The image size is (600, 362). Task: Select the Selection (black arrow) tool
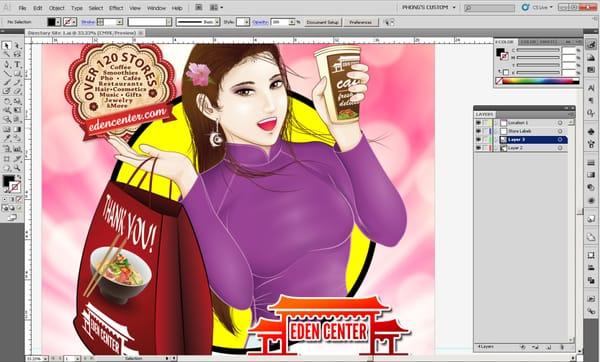click(x=7, y=46)
